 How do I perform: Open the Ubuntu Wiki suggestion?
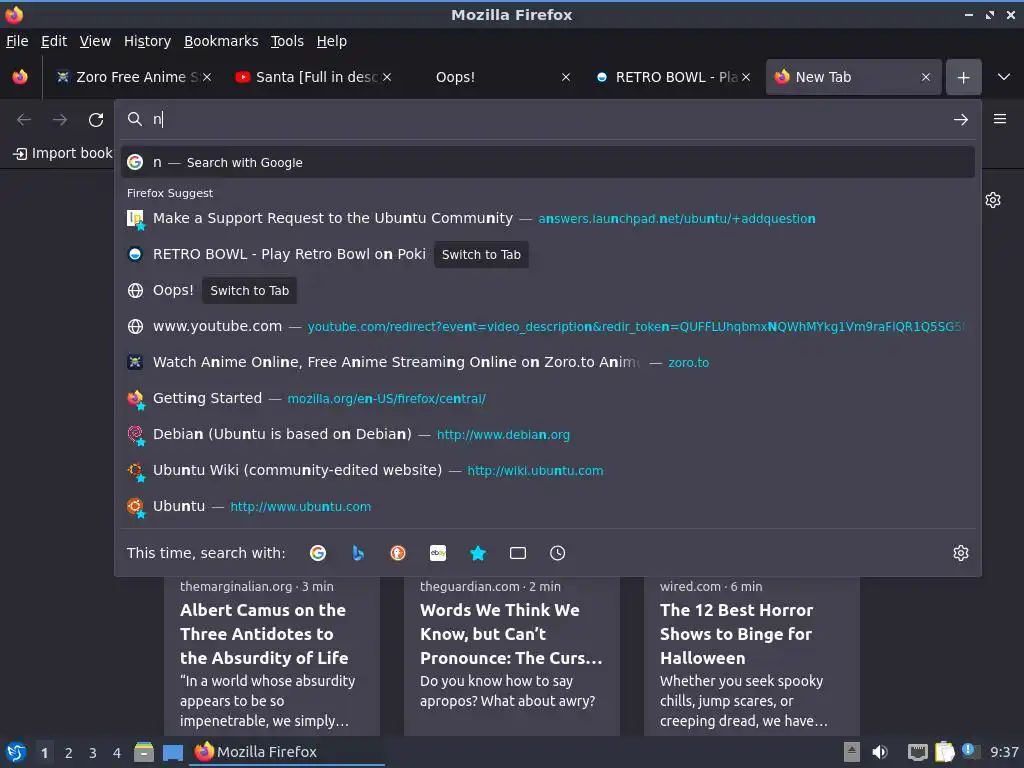pos(547,470)
